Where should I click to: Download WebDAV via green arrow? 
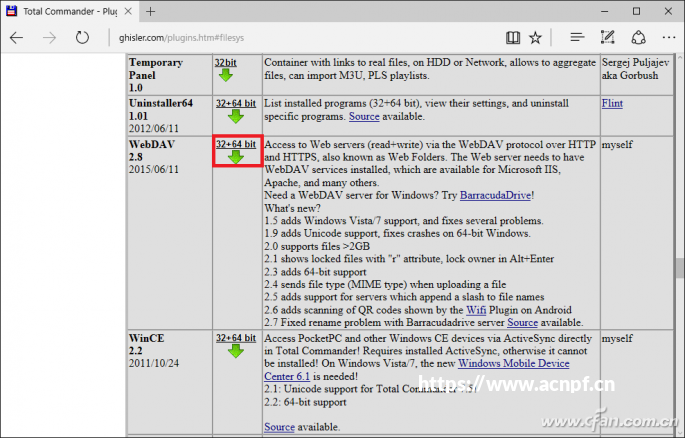tap(236, 157)
